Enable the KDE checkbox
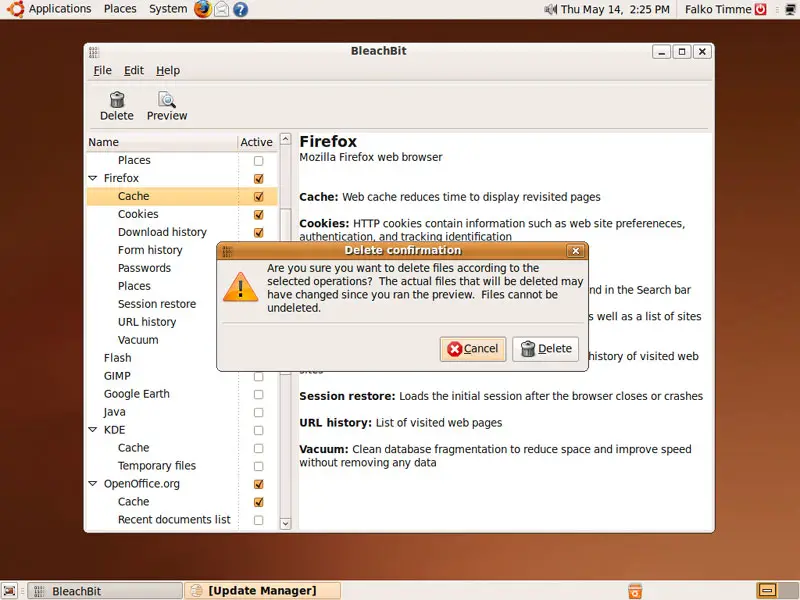The width and height of the screenshot is (800, 600). (x=259, y=430)
